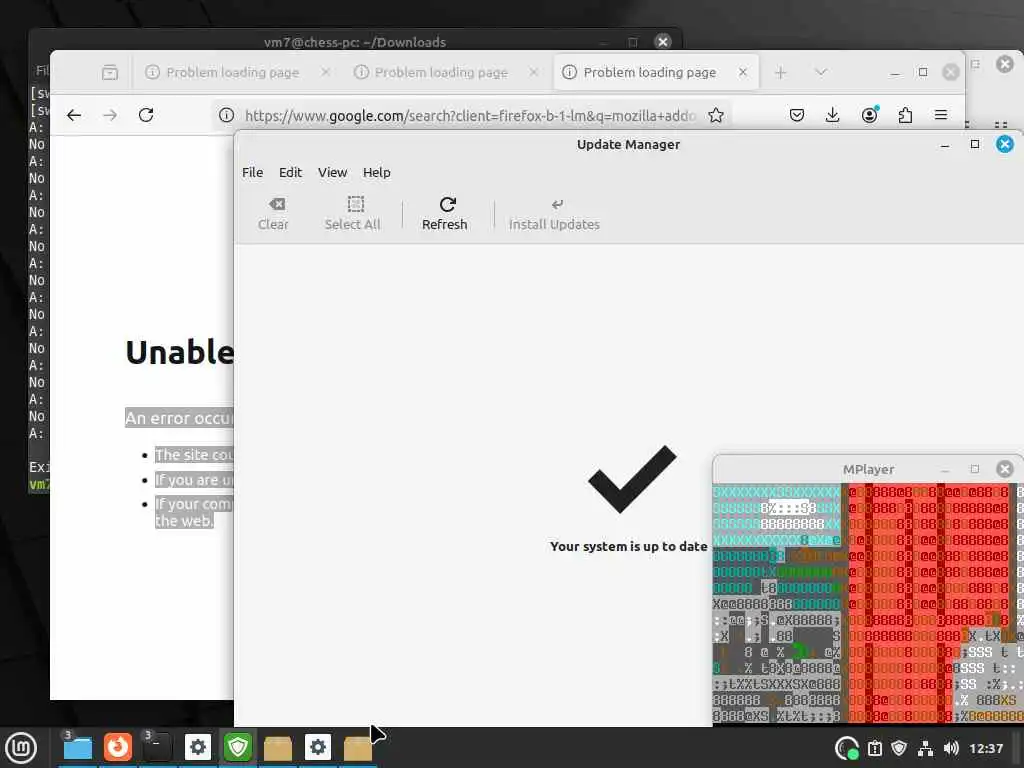Click the first tan folder taskbar icon

[x=278, y=748]
